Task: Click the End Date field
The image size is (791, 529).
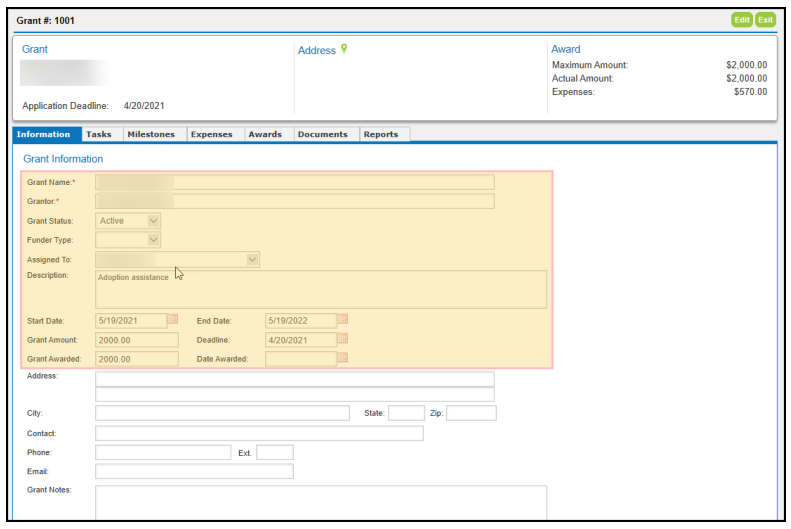Action: click(301, 321)
